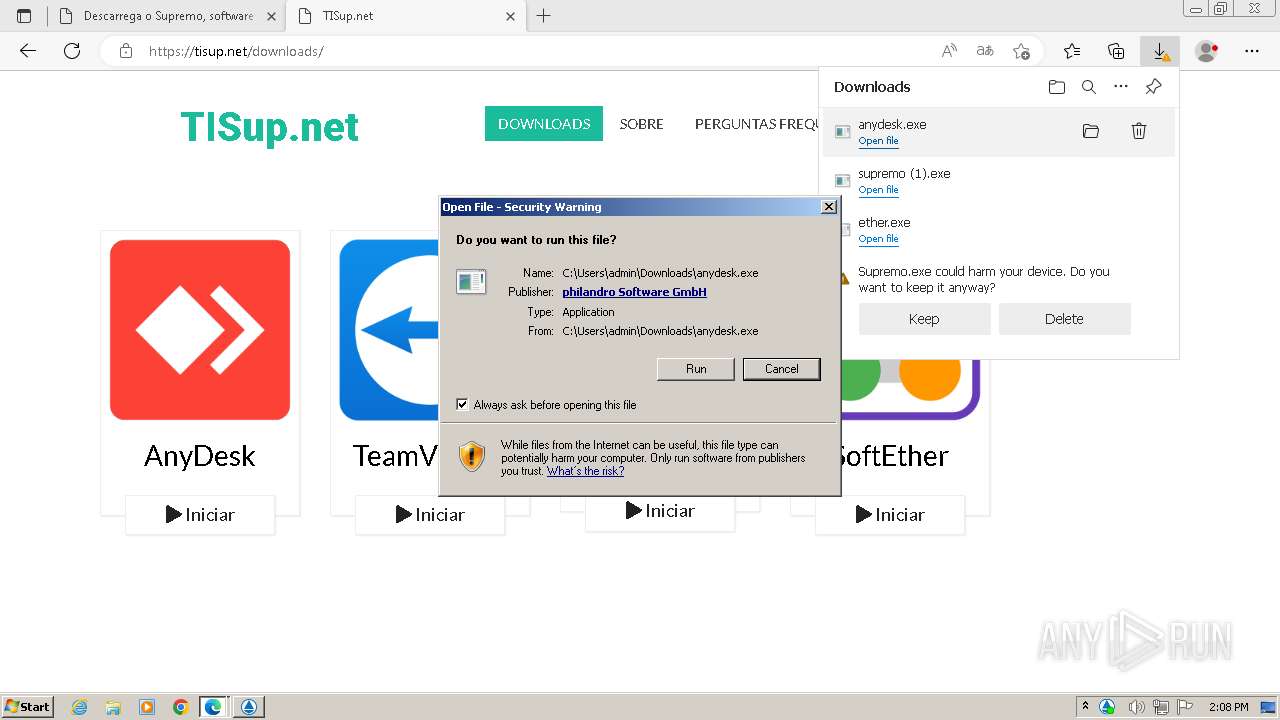Click the AnyDesk logo tile

[200, 330]
